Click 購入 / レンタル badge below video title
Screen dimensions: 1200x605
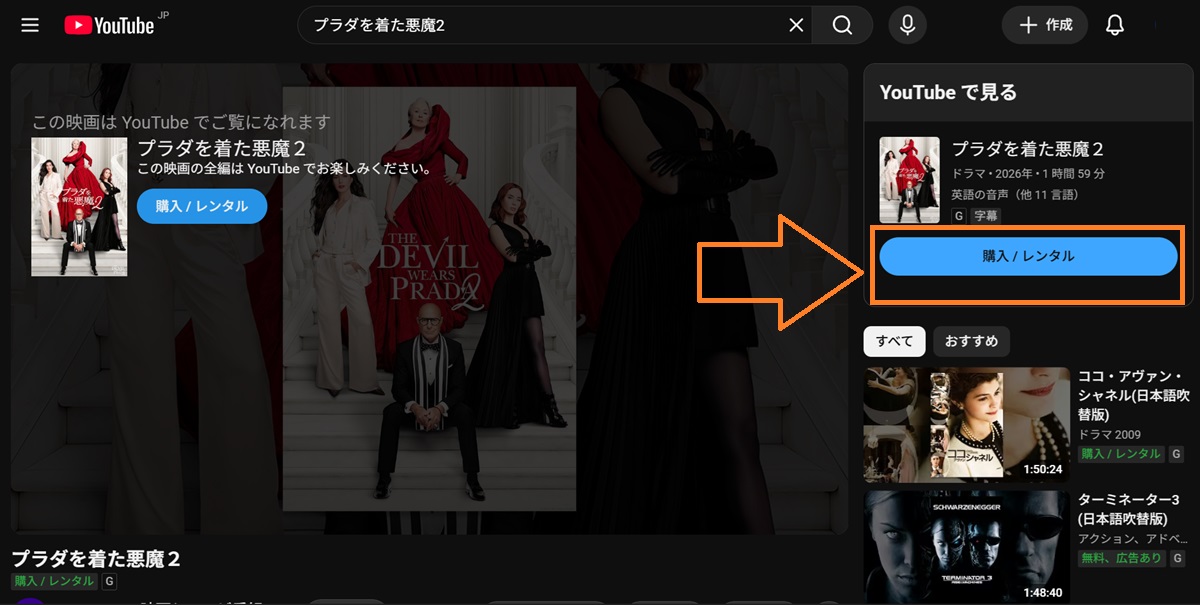click(x=55, y=581)
